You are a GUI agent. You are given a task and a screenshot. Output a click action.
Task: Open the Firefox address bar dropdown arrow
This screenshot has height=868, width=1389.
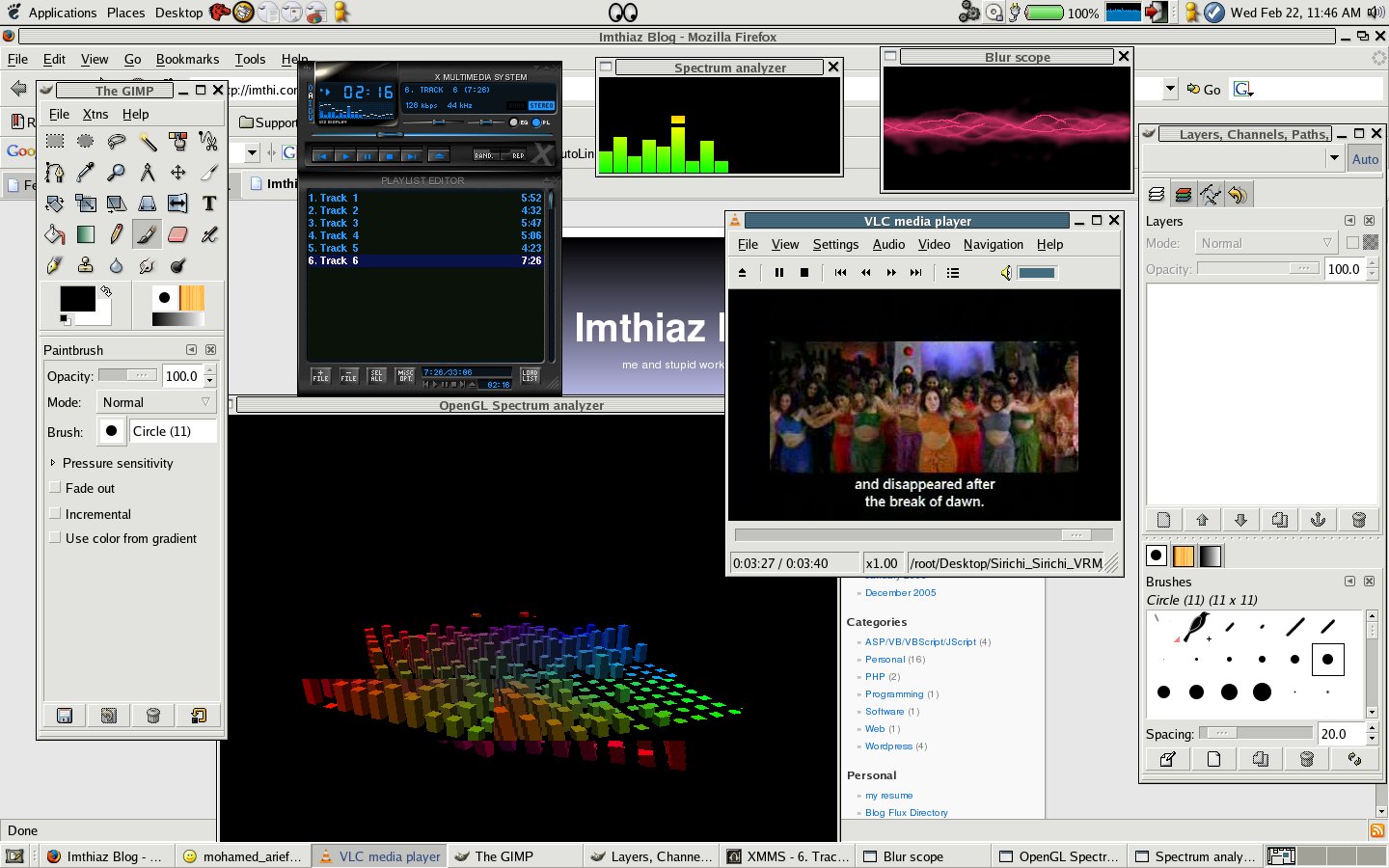tap(1170, 89)
